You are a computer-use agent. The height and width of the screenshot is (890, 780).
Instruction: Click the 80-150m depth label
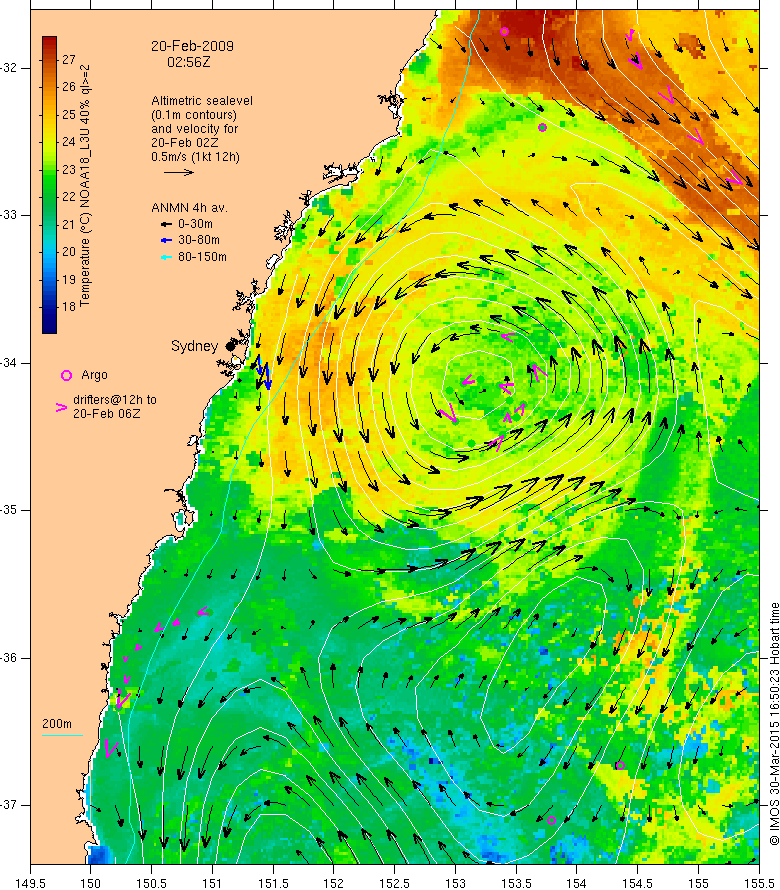[202, 257]
